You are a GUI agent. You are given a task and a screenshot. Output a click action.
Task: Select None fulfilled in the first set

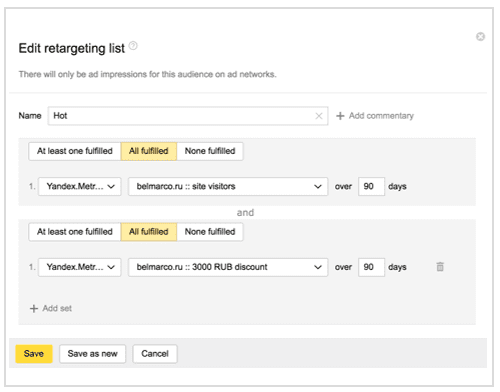point(210,151)
